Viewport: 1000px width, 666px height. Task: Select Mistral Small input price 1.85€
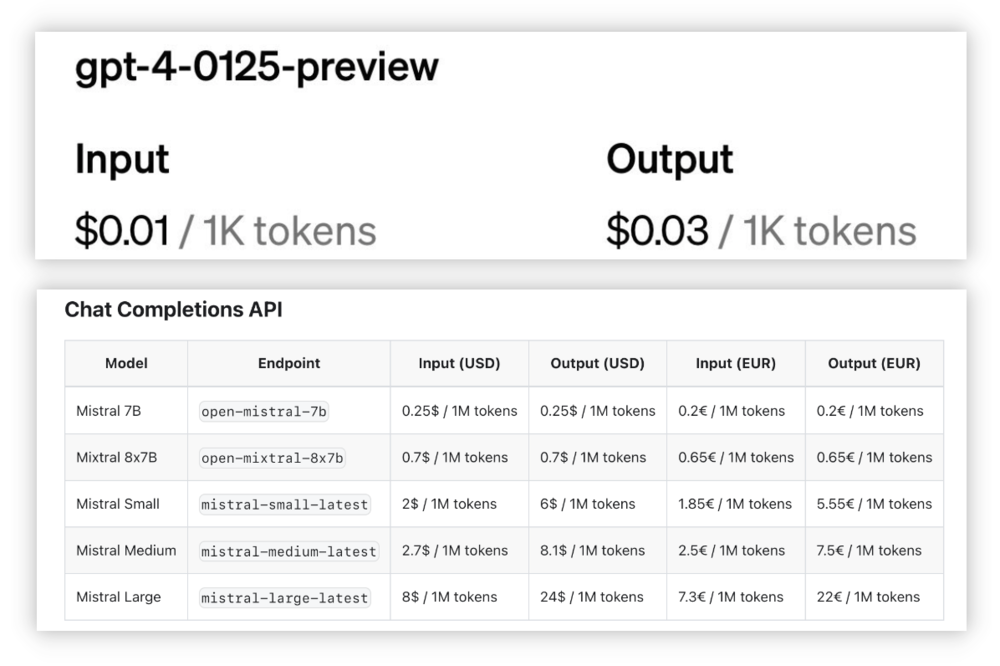click(x=735, y=504)
